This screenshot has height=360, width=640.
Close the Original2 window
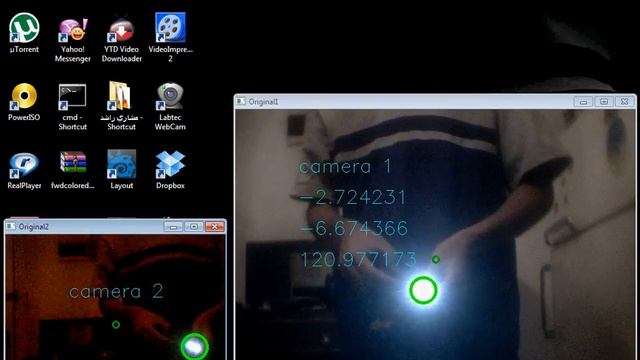pyautogui.click(x=215, y=227)
